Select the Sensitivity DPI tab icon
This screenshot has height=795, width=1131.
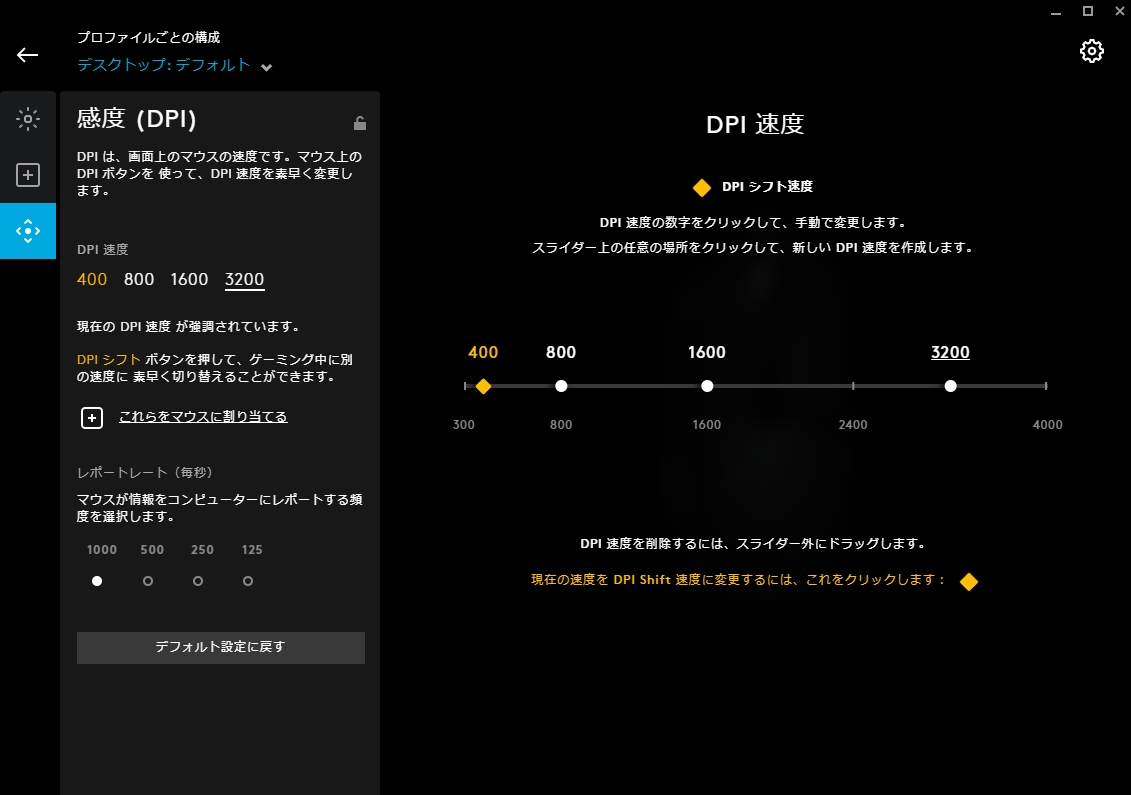click(28, 231)
